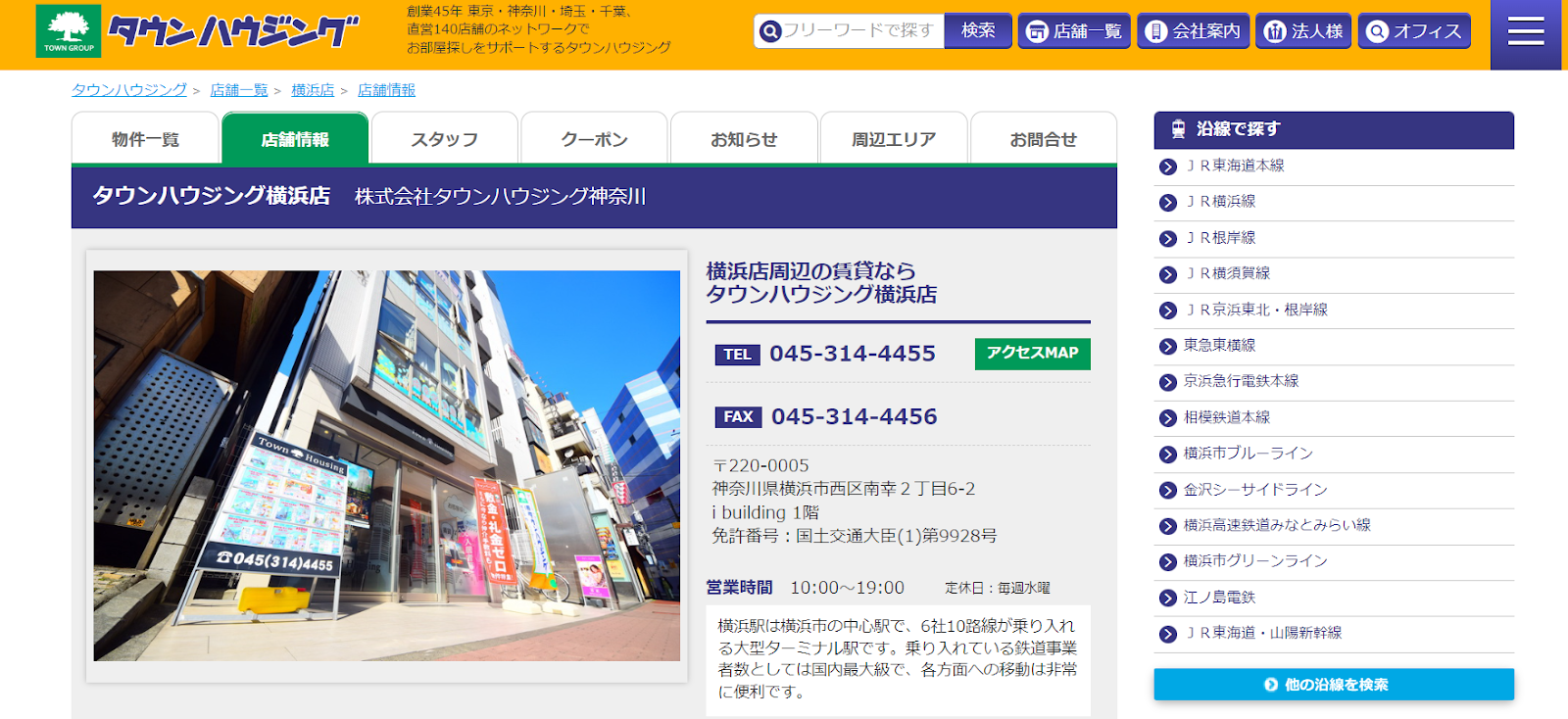Focus the フリーワードで探す search field
The image size is (1568, 719).
click(850, 31)
